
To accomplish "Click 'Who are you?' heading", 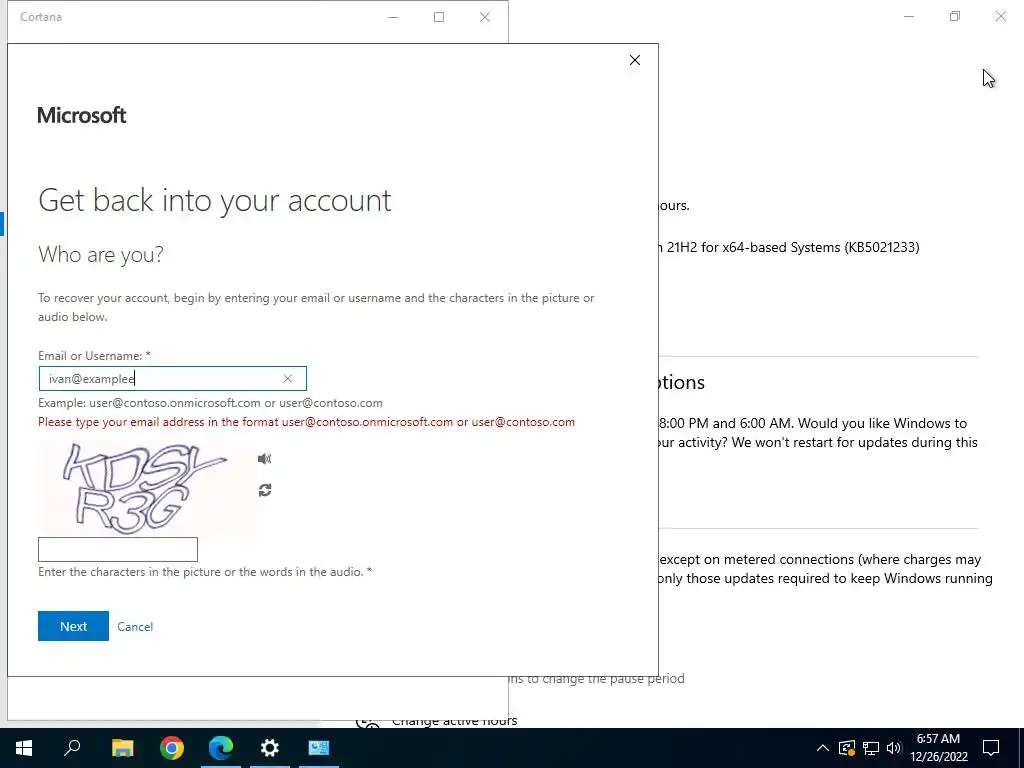I will (x=101, y=254).
